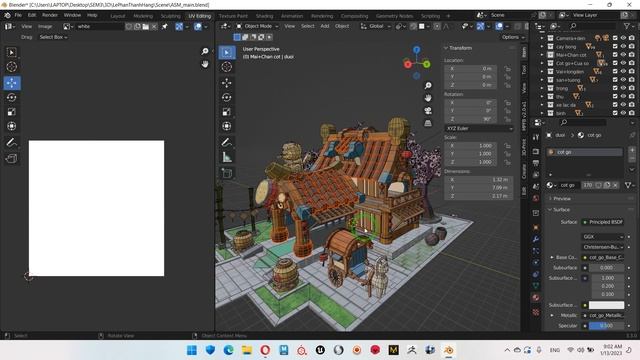This screenshot has width=640, height=360.
Task: Select the 3D viewport Rotate tool
Action: coord(227,98)
